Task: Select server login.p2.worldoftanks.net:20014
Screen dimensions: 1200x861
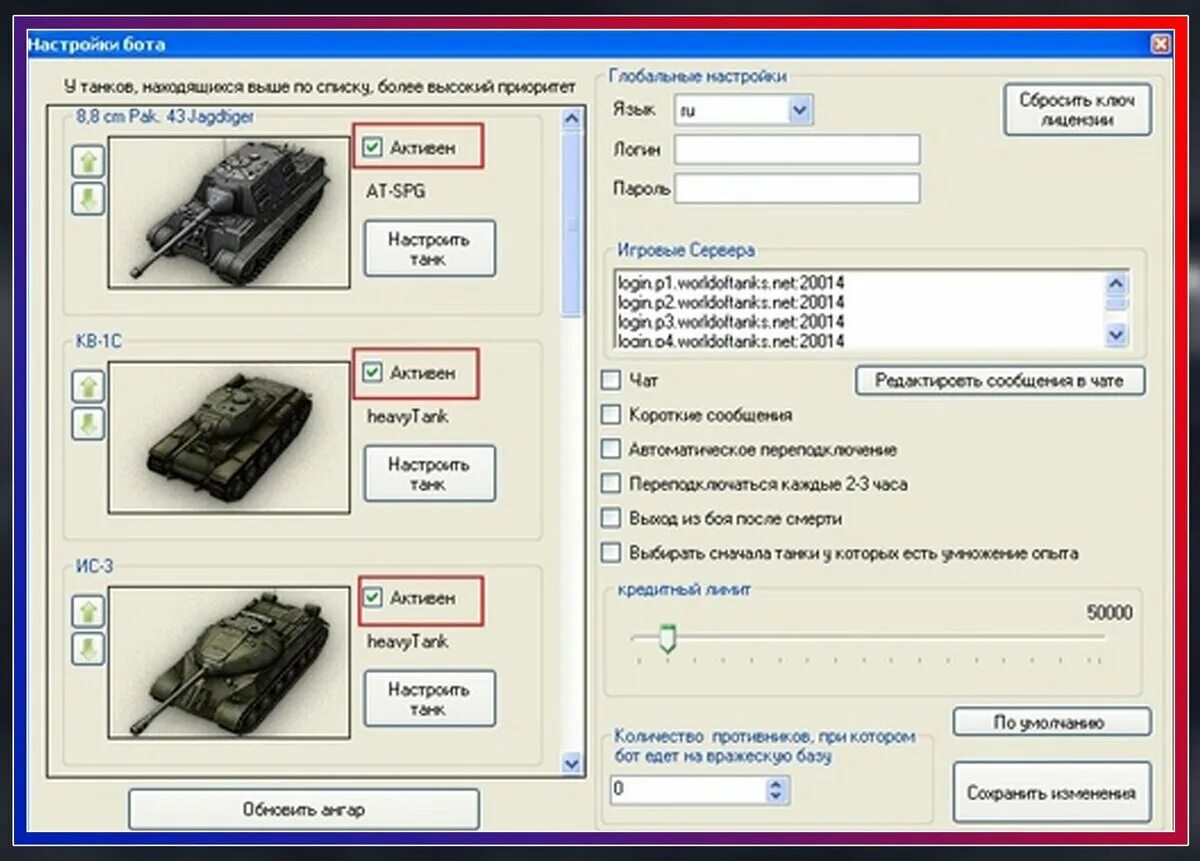Action: [731, 302]
